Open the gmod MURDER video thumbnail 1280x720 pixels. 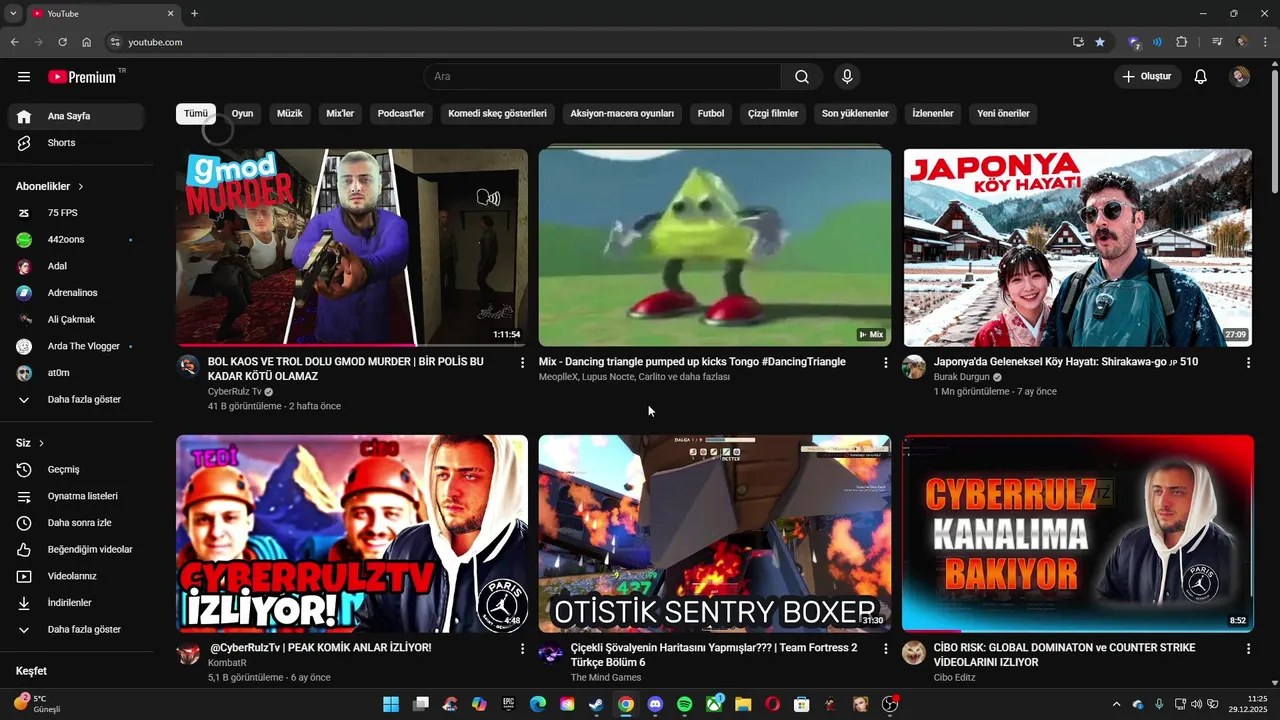[352, 247]
